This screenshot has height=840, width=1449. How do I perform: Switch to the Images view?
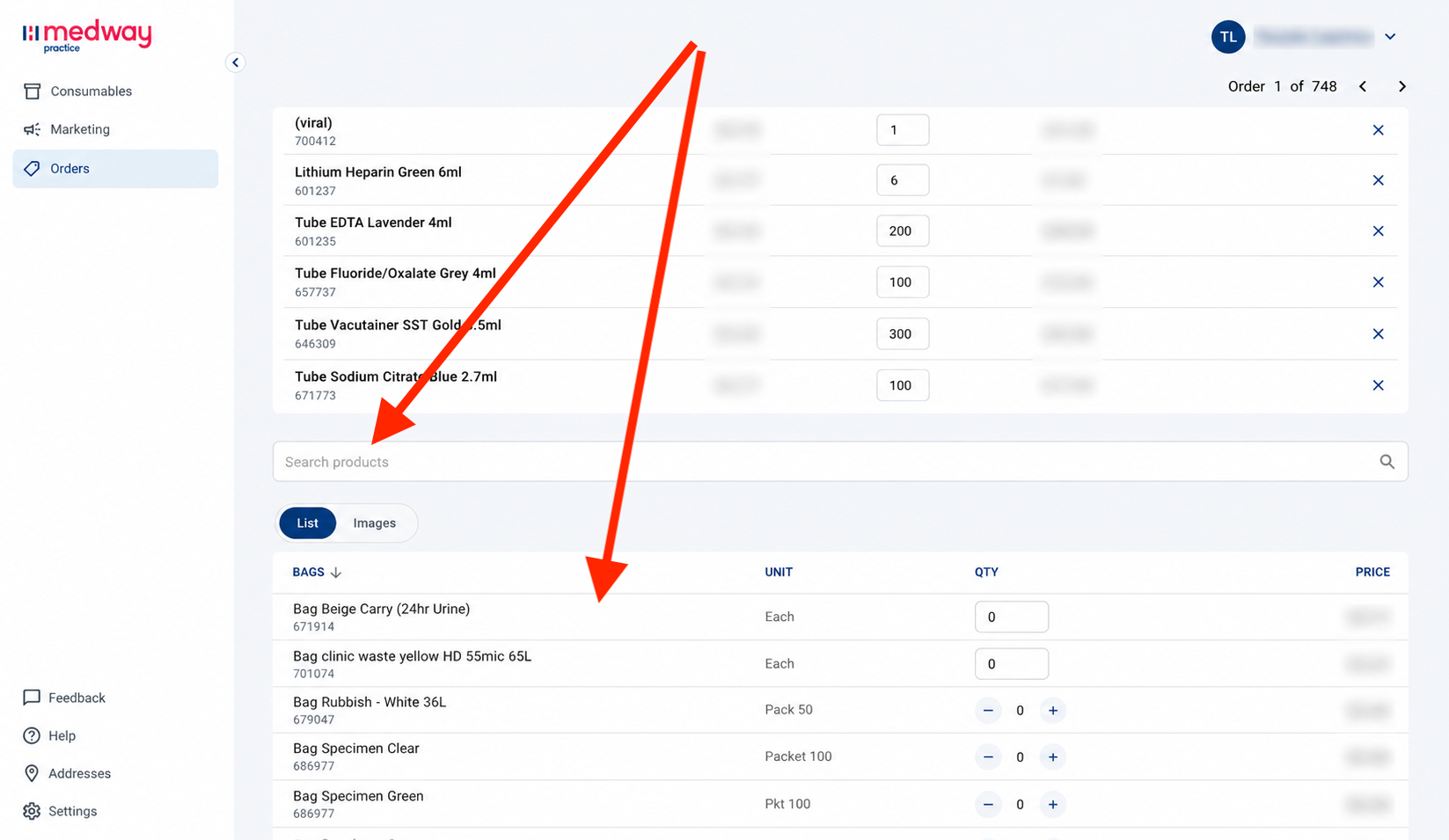coord(375,523)
